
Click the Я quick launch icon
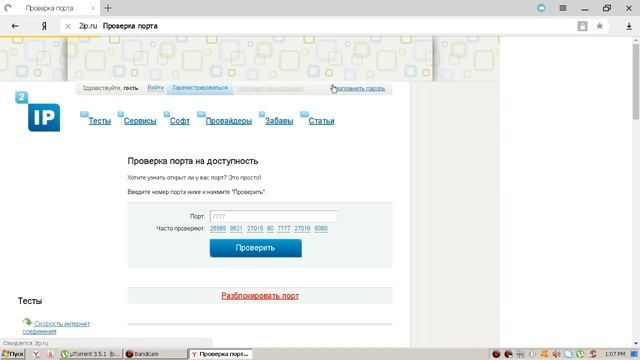pyautogui.click(x=50, y=354)
